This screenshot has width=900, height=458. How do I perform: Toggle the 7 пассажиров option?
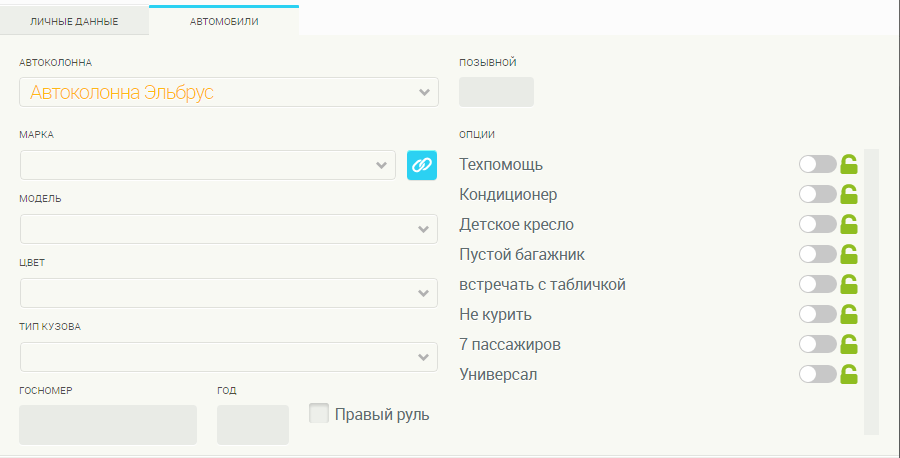[817, 344]
